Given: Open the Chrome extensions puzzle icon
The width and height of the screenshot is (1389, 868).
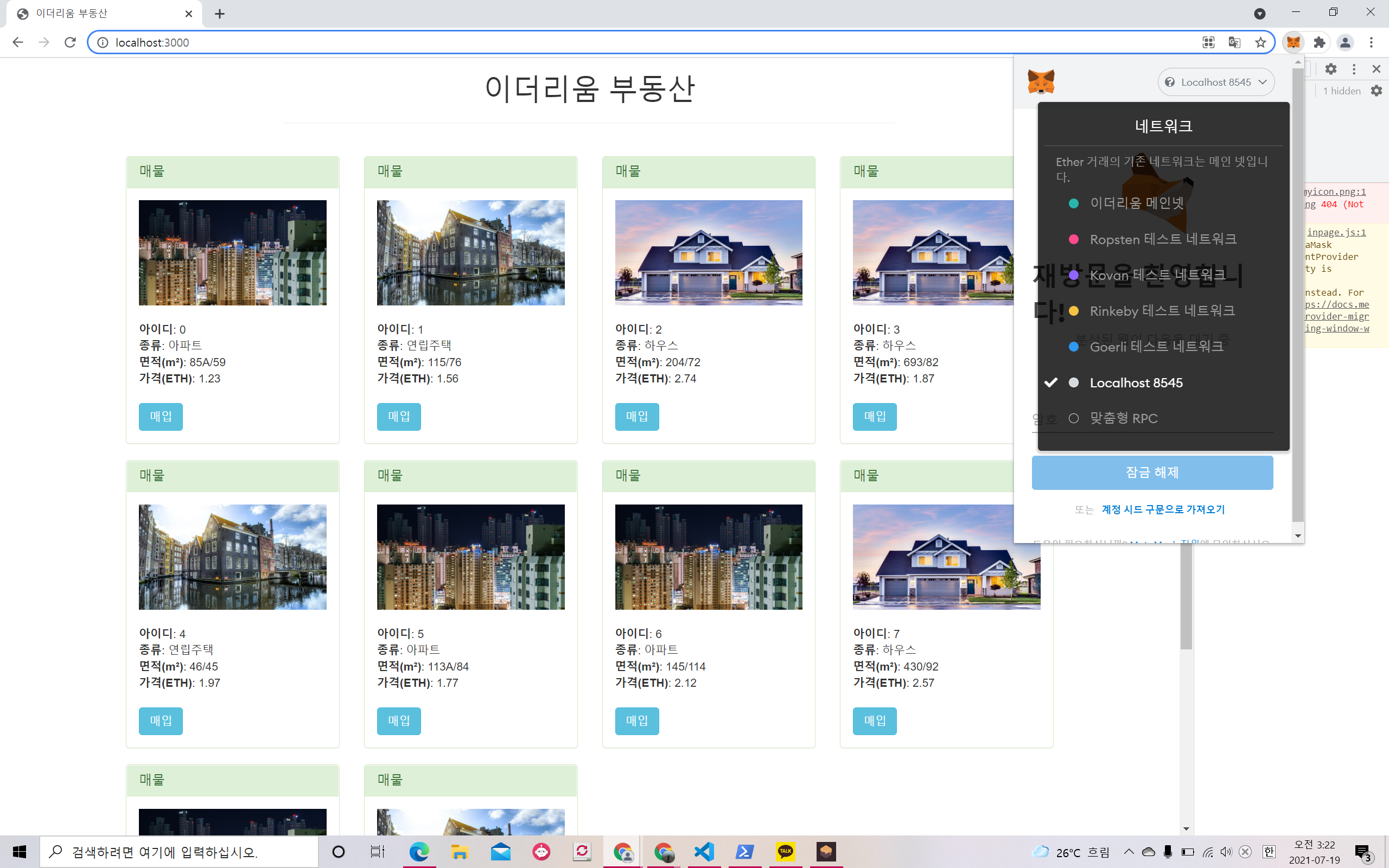Looking at the screenshot, I should click(x=1320, y=42).
